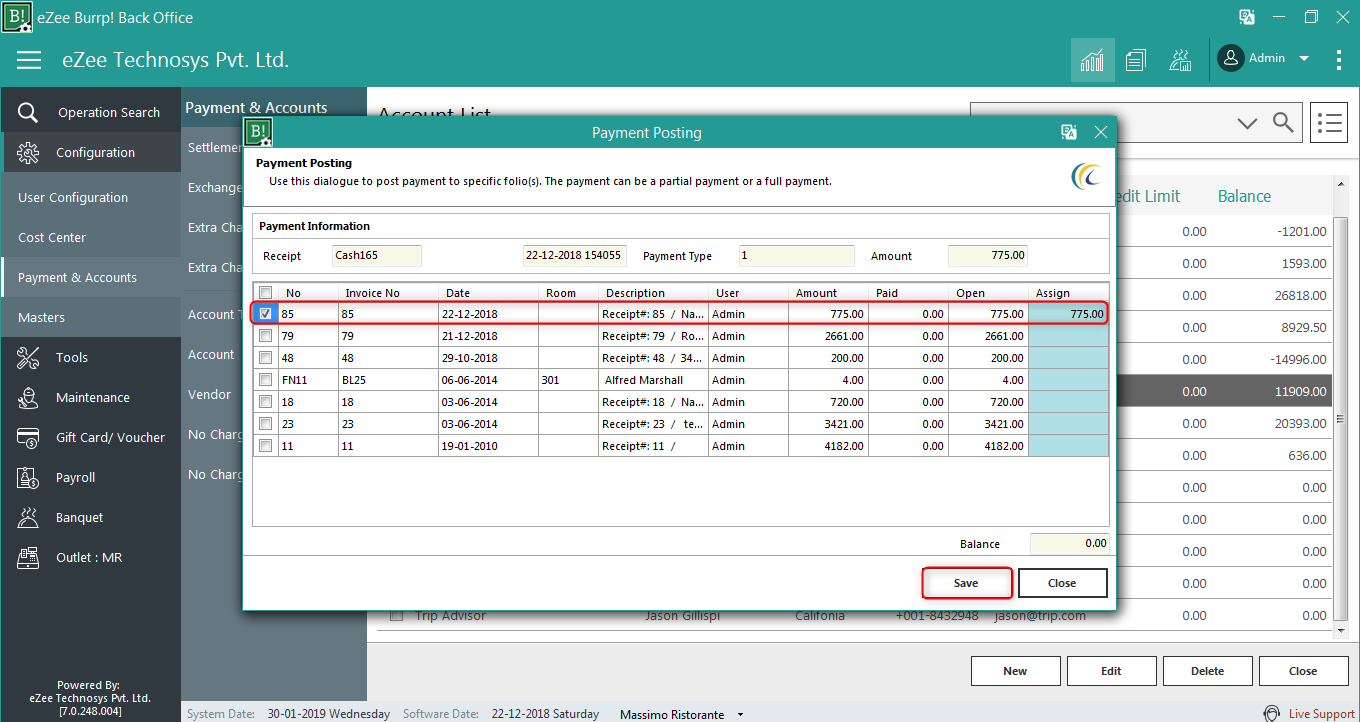The image size is (1360, 722).
Task: Check the checkbox for invoice 11
Action: 265,446
